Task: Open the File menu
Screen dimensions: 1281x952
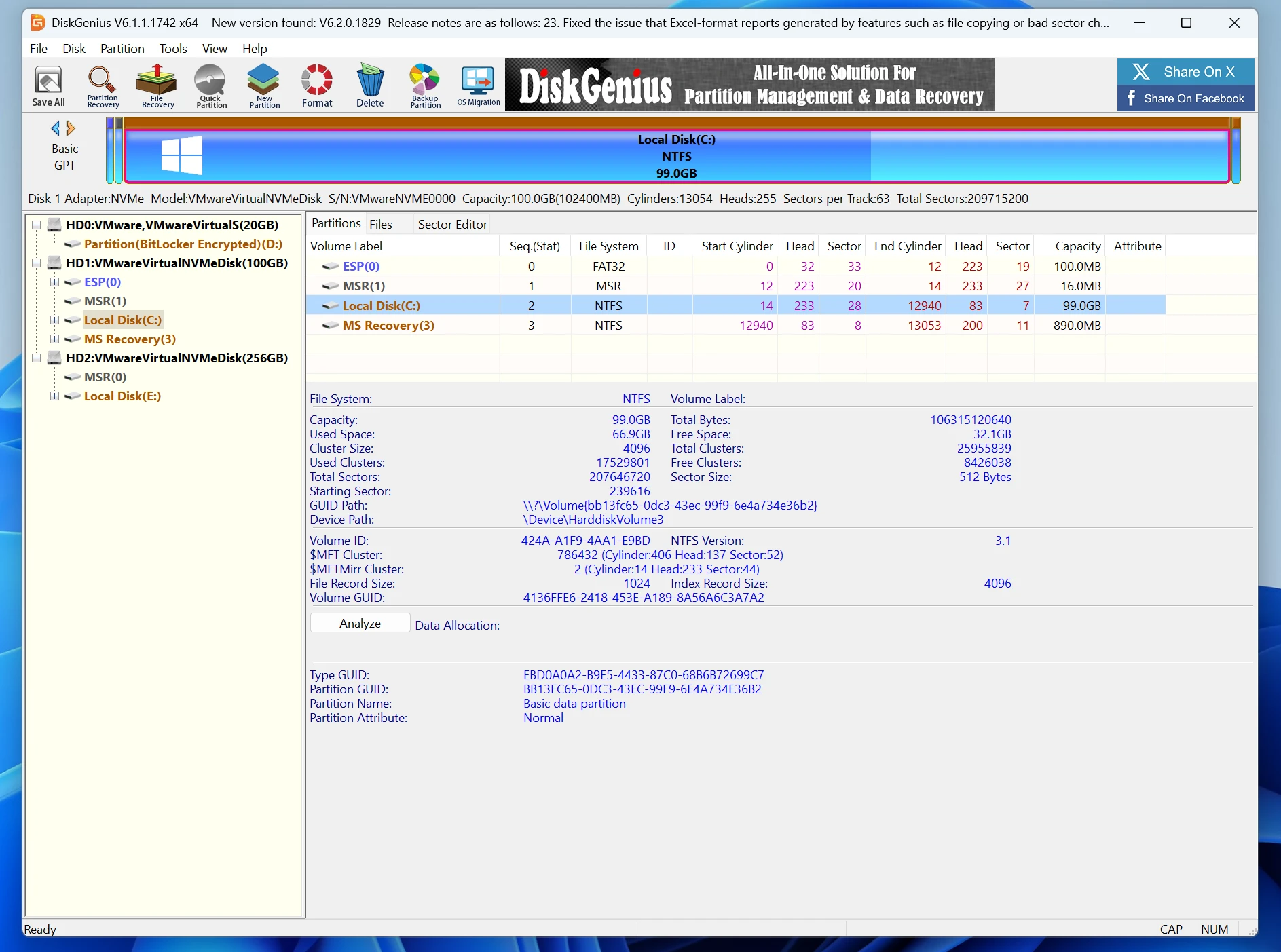Action: coord(39,48)
